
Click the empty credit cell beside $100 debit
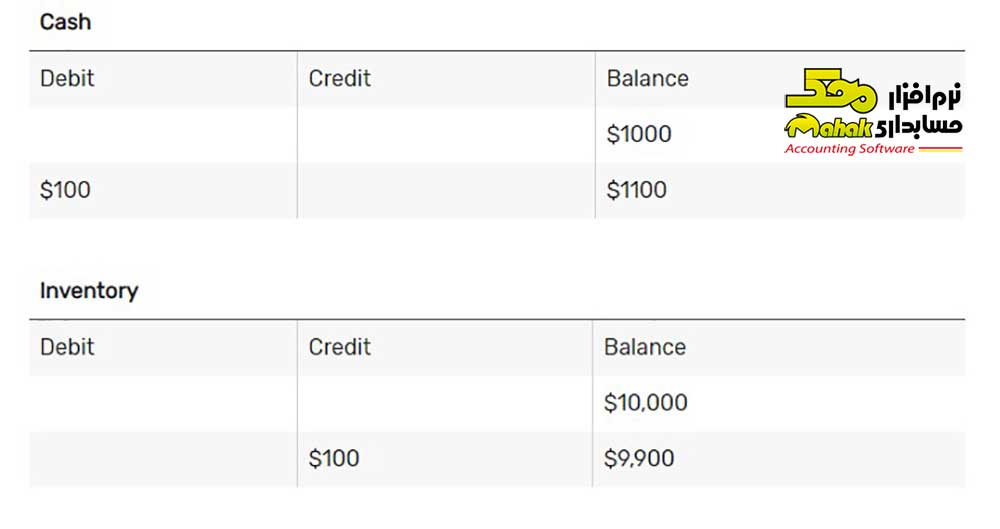pos(446,190)
